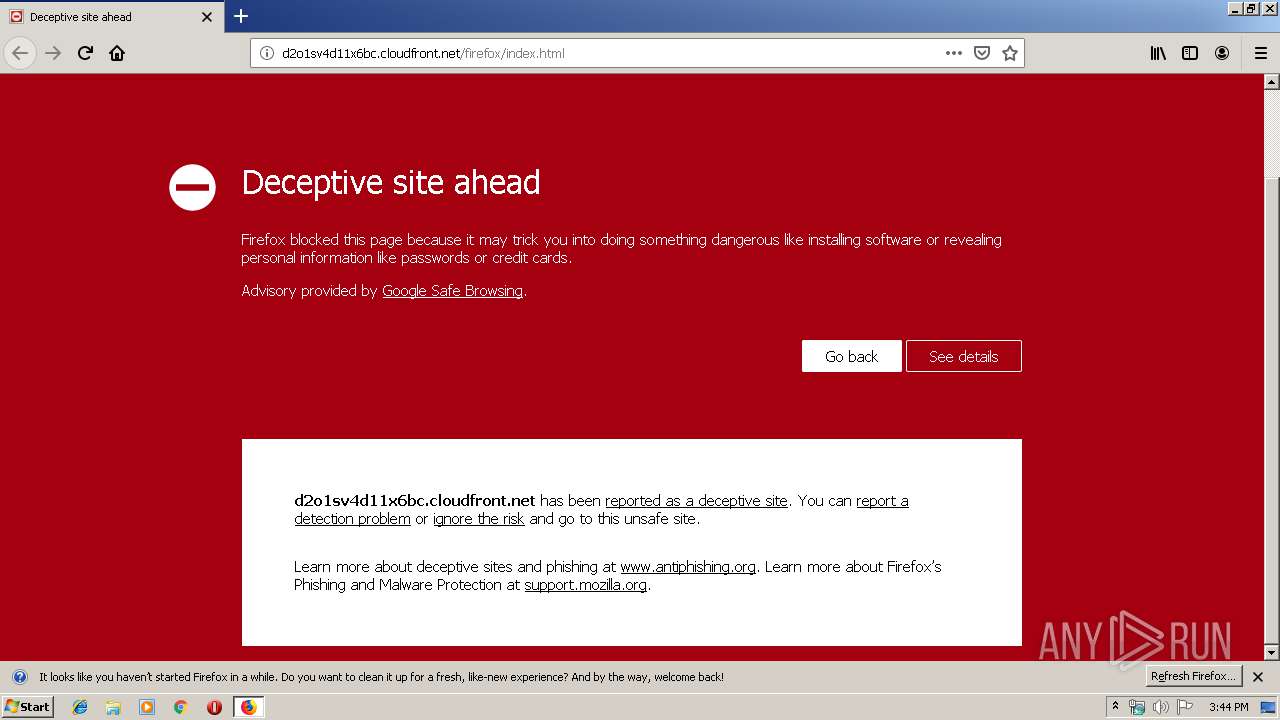Dismiss the refresh Firefox notification bar
Screen dimensions: 1280x720
click(x=1258, y=677)
